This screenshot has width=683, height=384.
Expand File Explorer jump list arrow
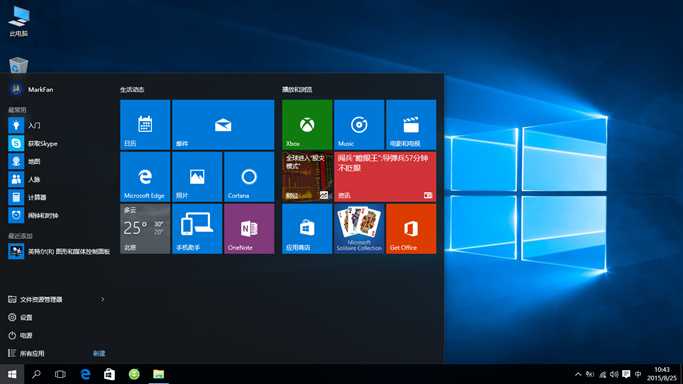(x=103, y=300)
